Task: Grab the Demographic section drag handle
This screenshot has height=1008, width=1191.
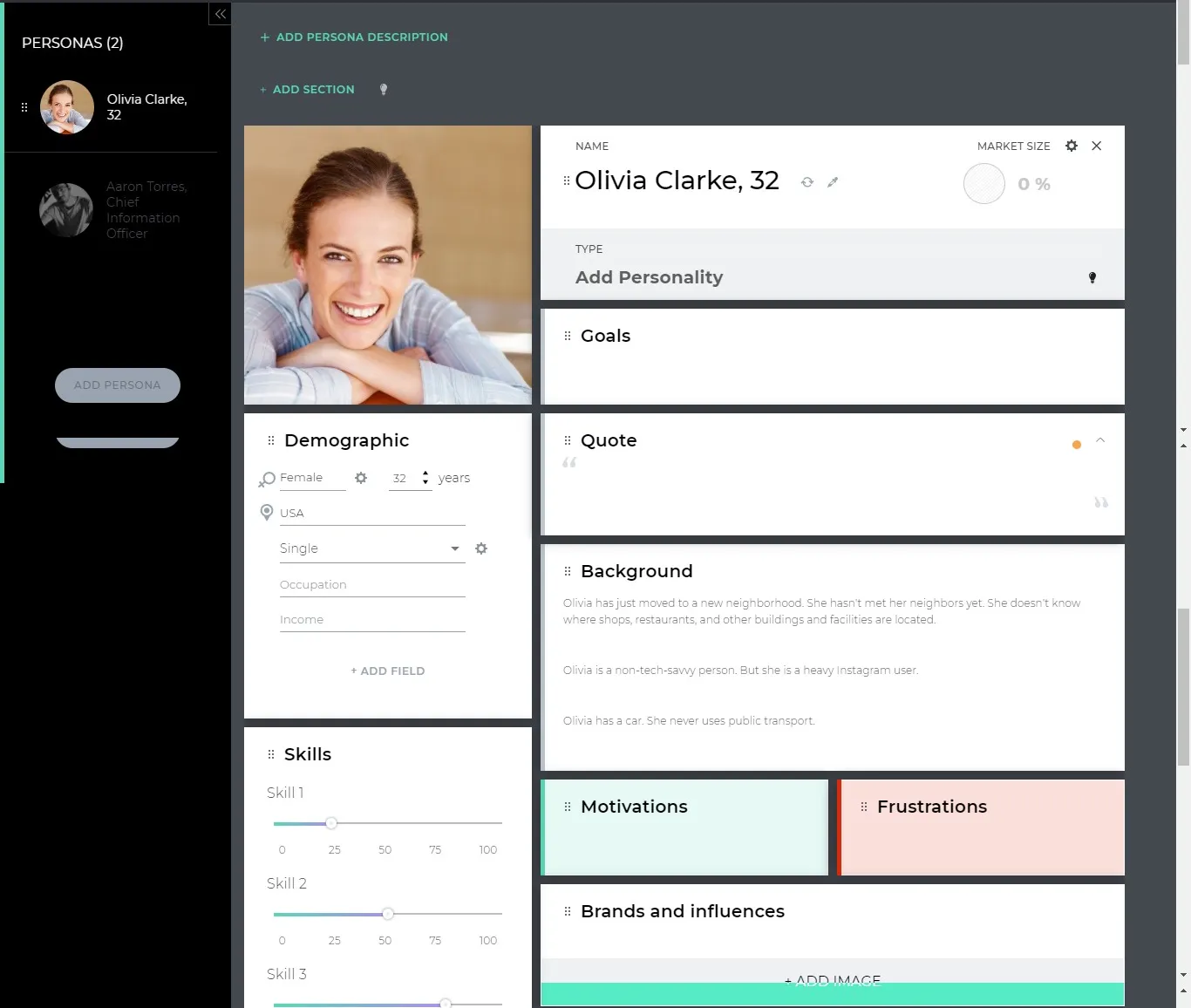Action: [x=271, y=440]
